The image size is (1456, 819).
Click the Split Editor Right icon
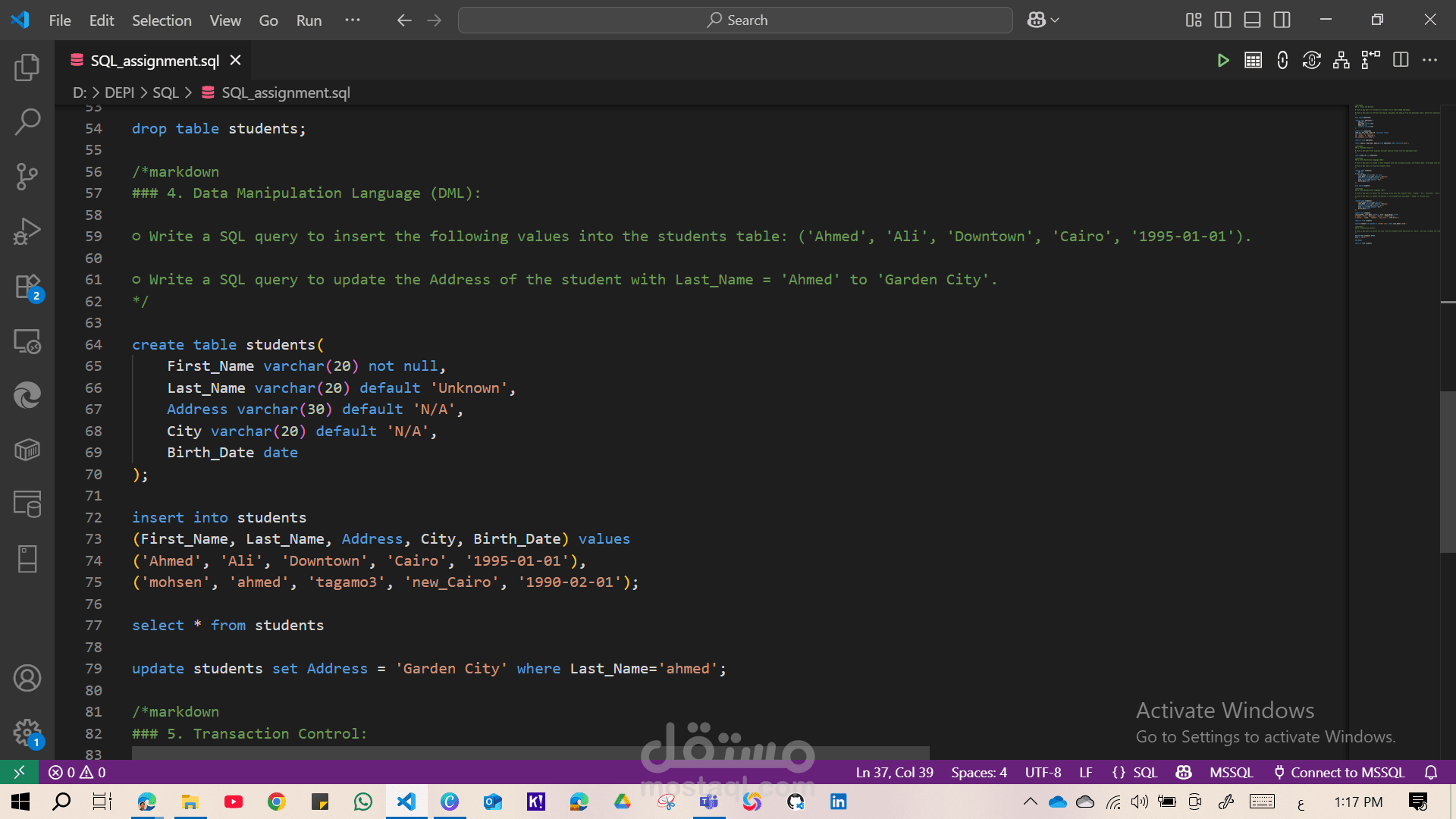point(1401,61)
